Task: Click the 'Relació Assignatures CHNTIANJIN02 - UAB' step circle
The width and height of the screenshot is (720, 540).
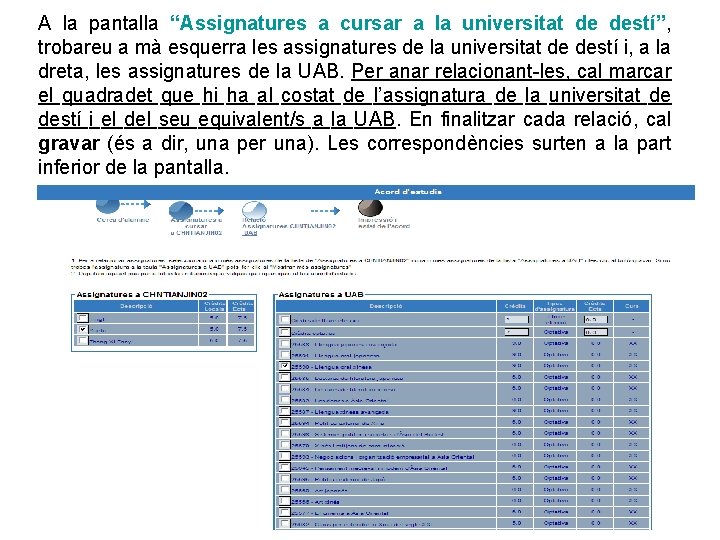Action: [254, 211]
